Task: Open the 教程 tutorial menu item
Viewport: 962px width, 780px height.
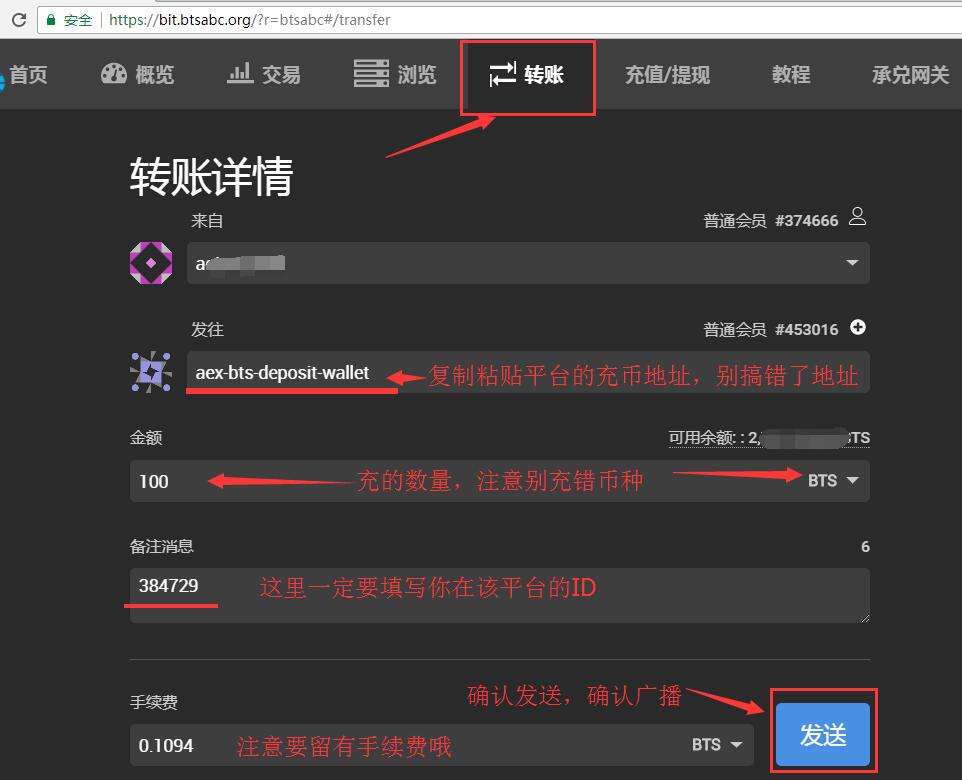Action: [x=790, y=75]
